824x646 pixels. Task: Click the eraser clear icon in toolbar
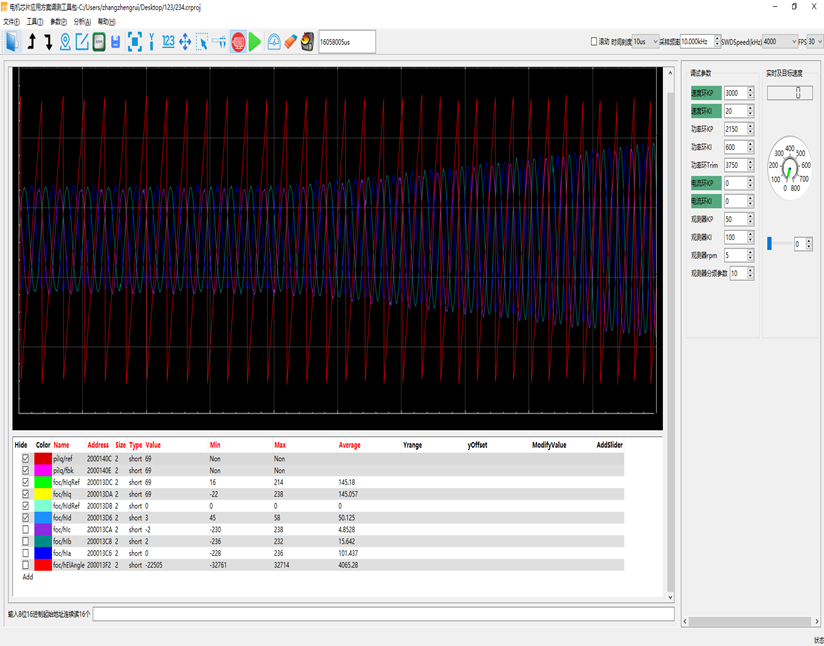(291, 41)
